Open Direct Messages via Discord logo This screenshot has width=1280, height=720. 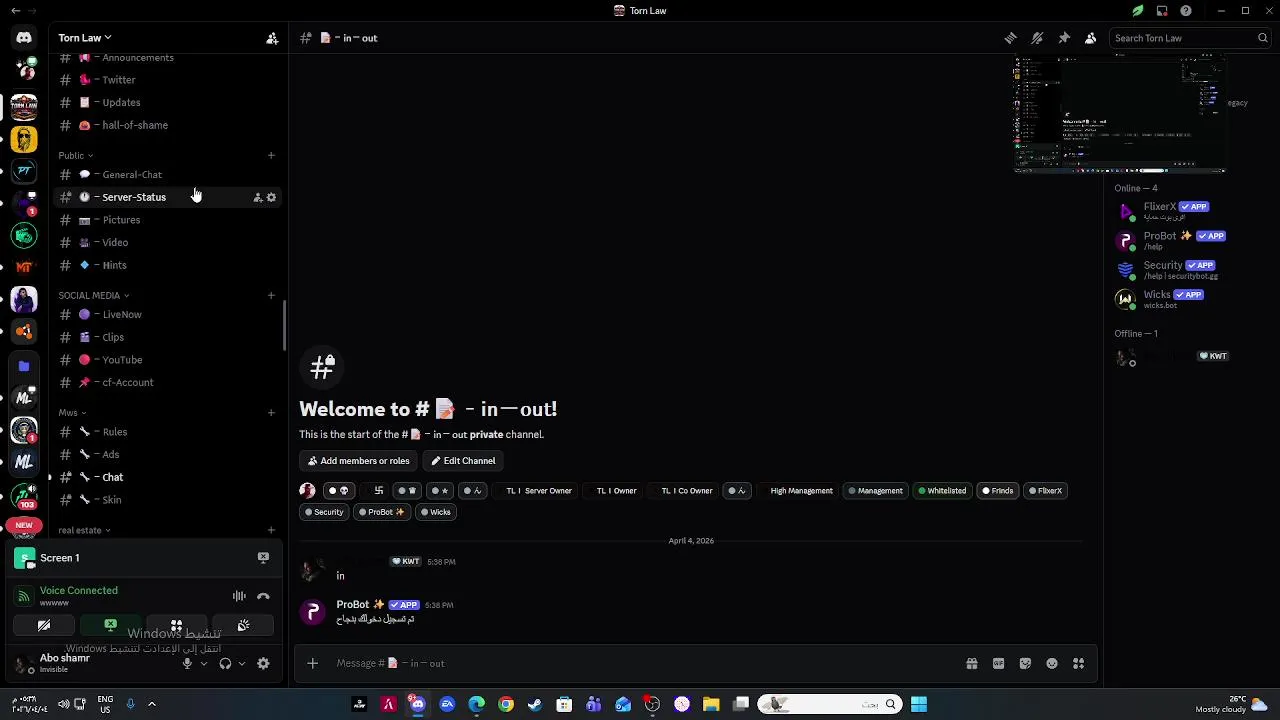pyautogui.click(x=24, y=38)
